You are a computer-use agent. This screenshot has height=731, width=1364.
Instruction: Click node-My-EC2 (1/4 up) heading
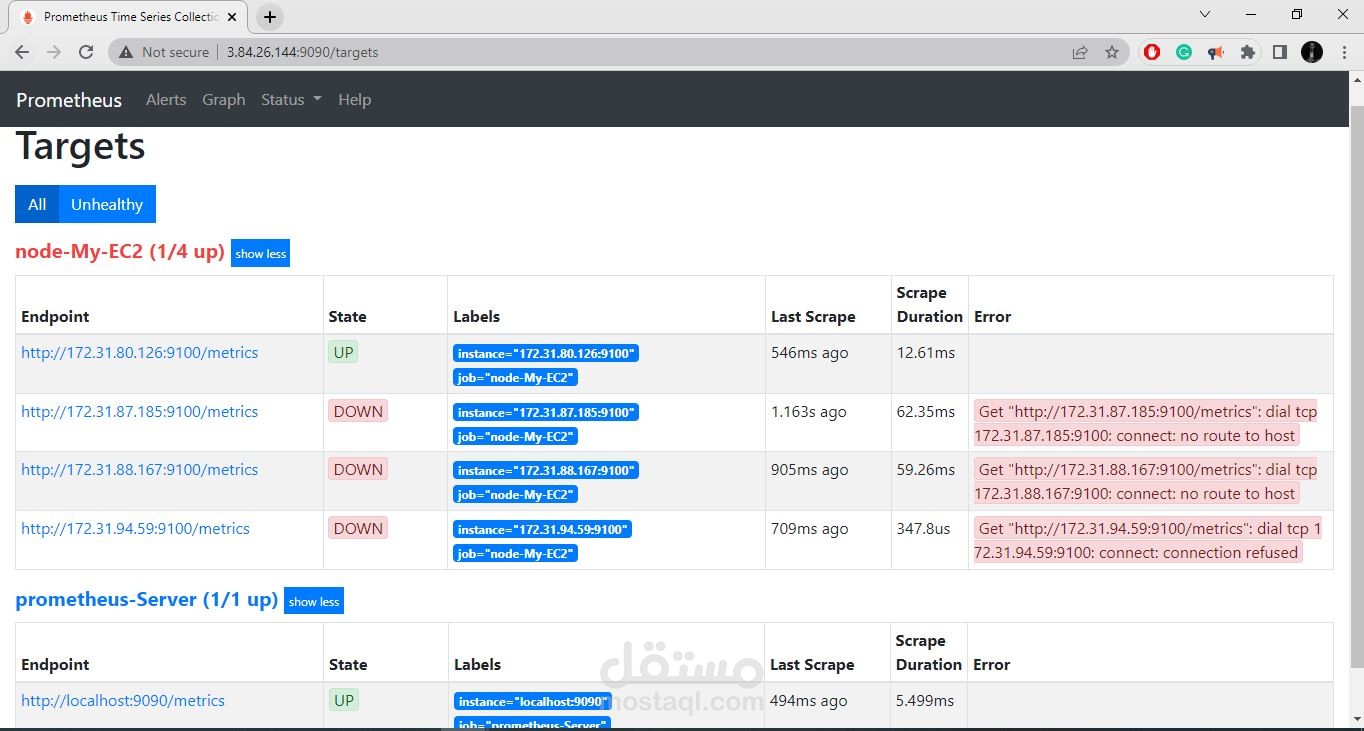pos(120,252)
